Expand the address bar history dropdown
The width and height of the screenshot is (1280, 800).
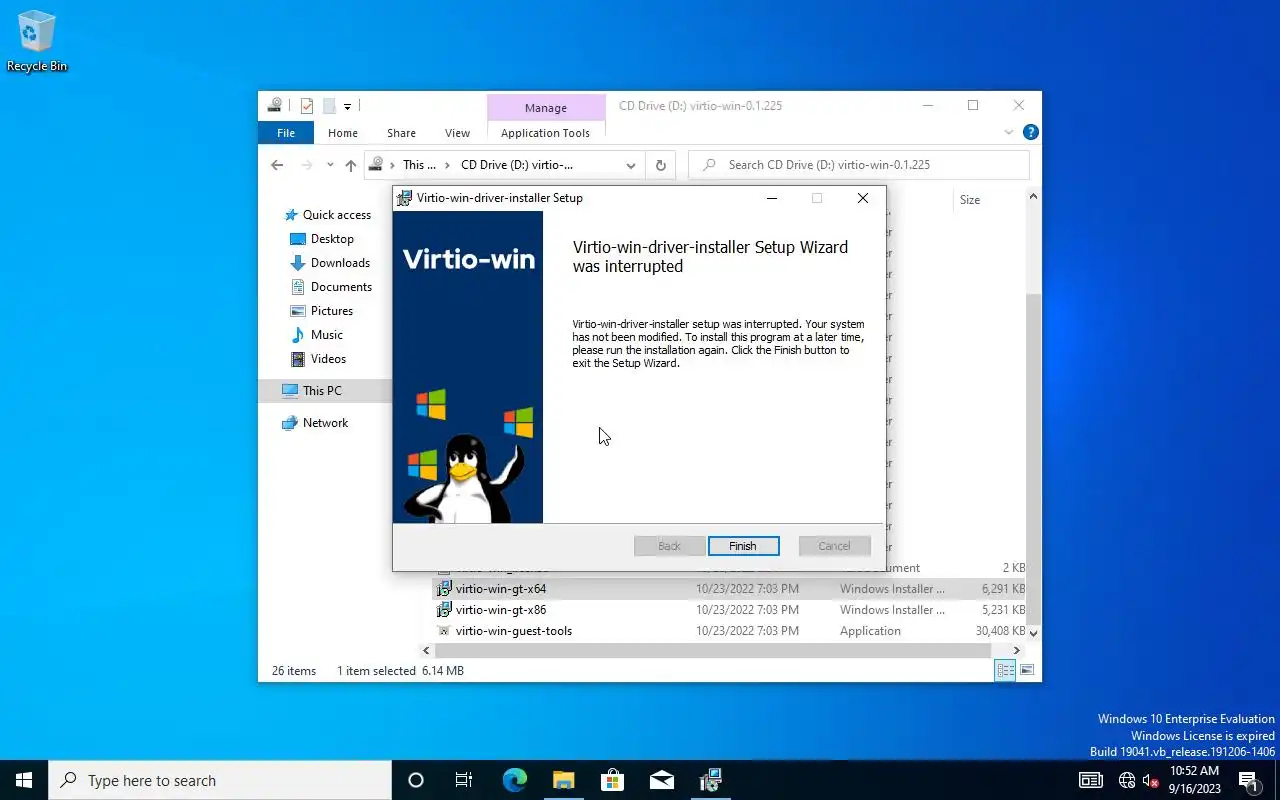[x=631, y=165]
